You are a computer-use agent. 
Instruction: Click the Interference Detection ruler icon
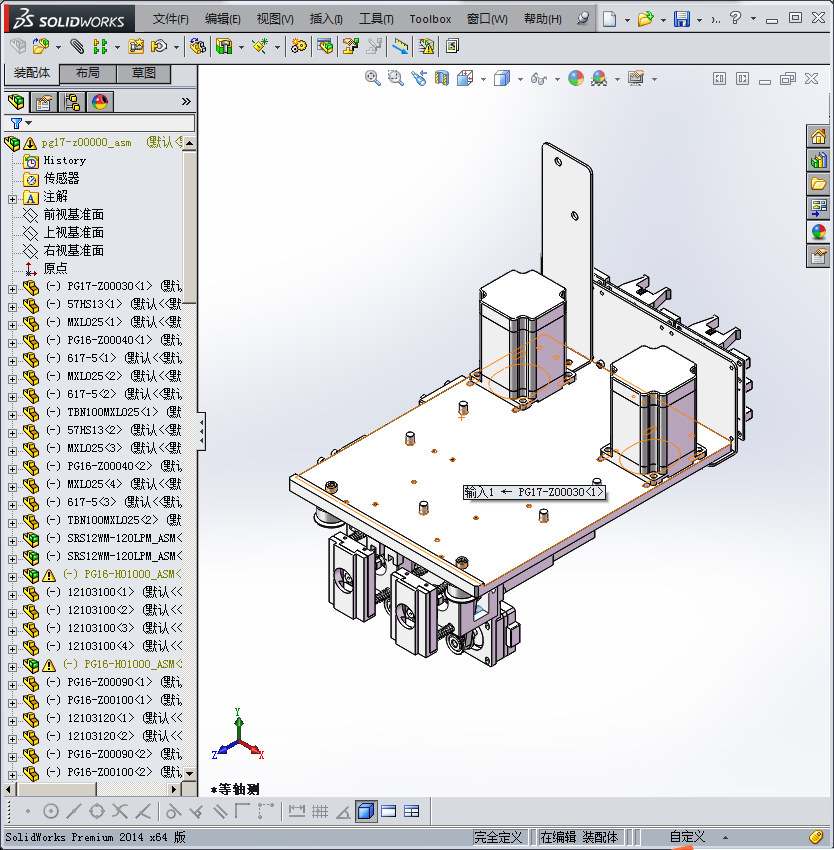401,47
